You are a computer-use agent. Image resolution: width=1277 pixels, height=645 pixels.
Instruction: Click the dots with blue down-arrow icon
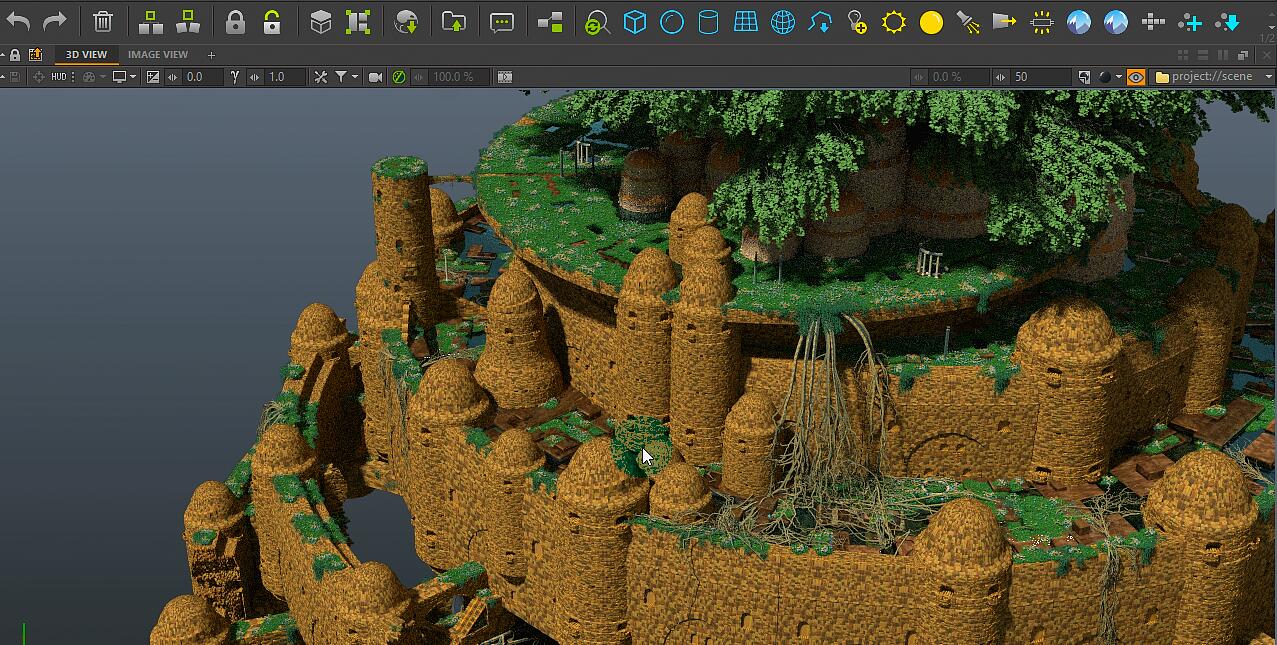tap(1227, 21)
